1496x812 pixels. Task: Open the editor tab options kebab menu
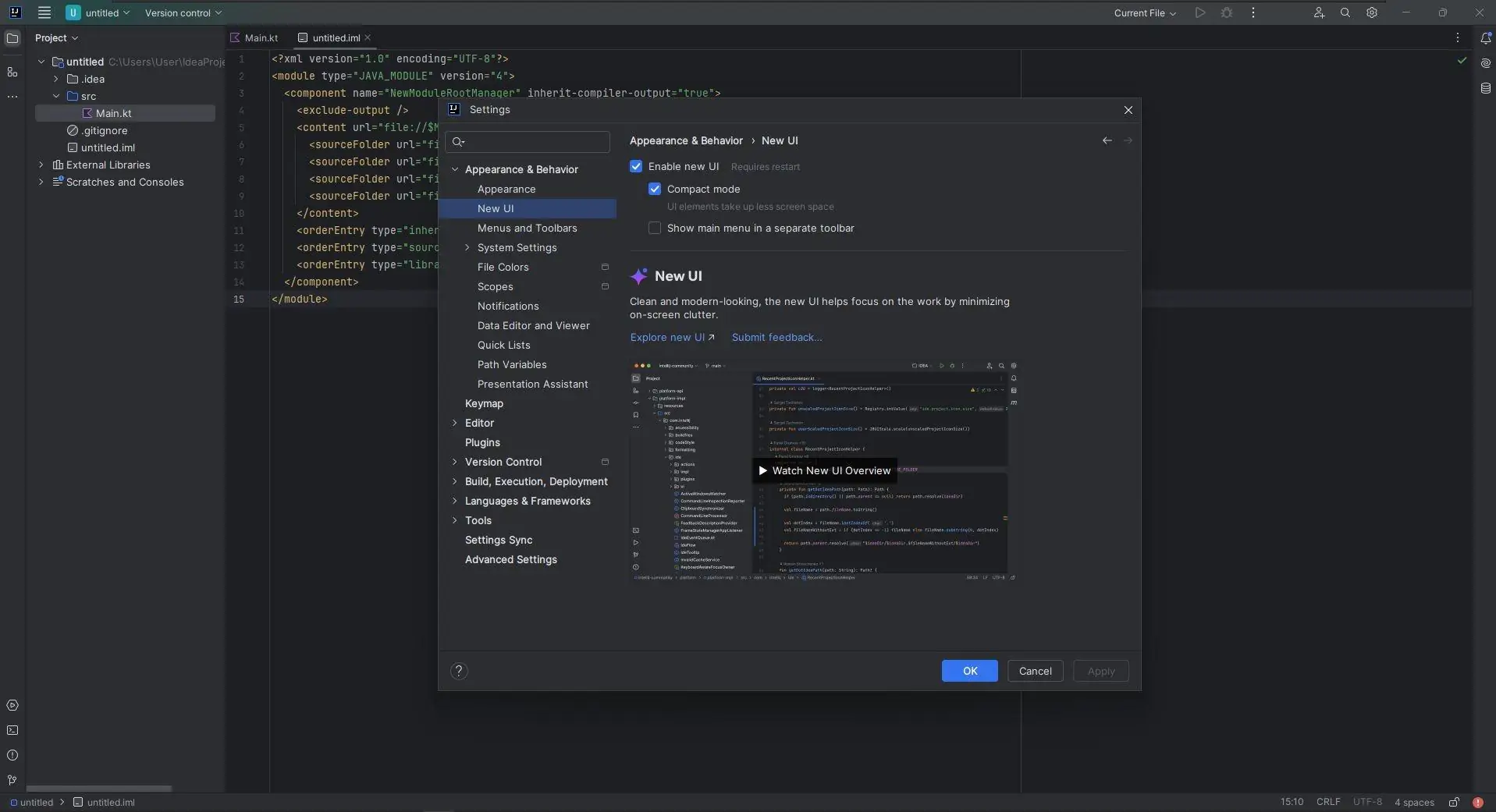coord(1457,37)
